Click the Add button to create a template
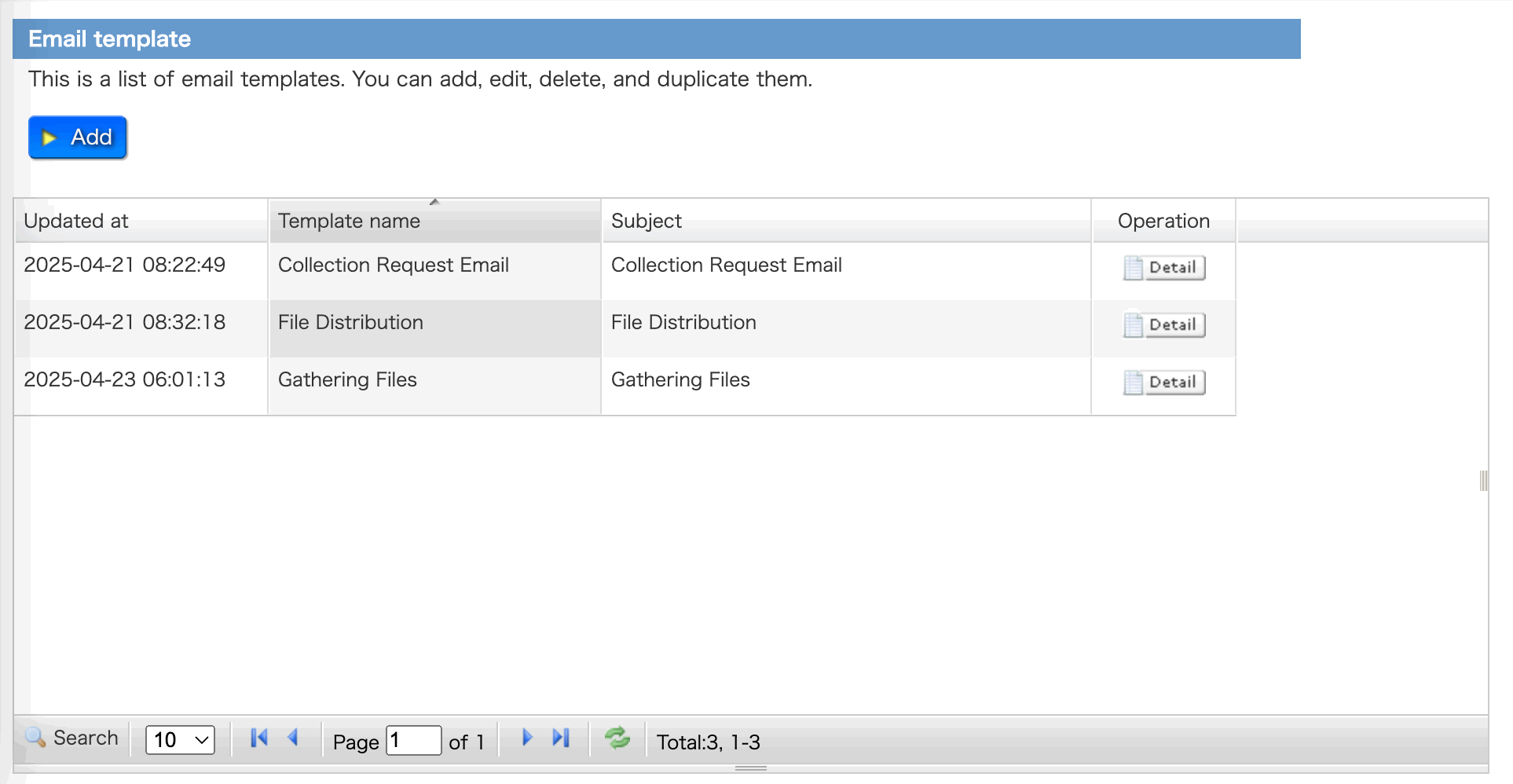Screen dimensions: 1513x784 pos(77,137)
